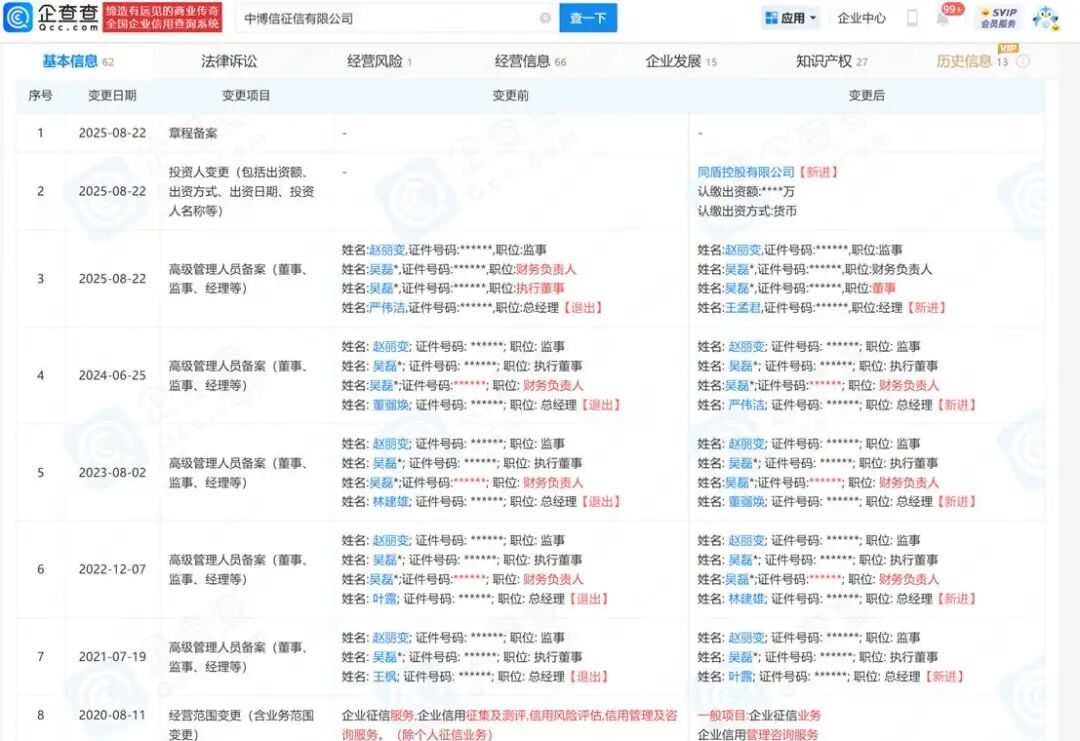Screen dimensions: 1080x741
Task: Click the 序号 column header
Action: pos(40,96)
